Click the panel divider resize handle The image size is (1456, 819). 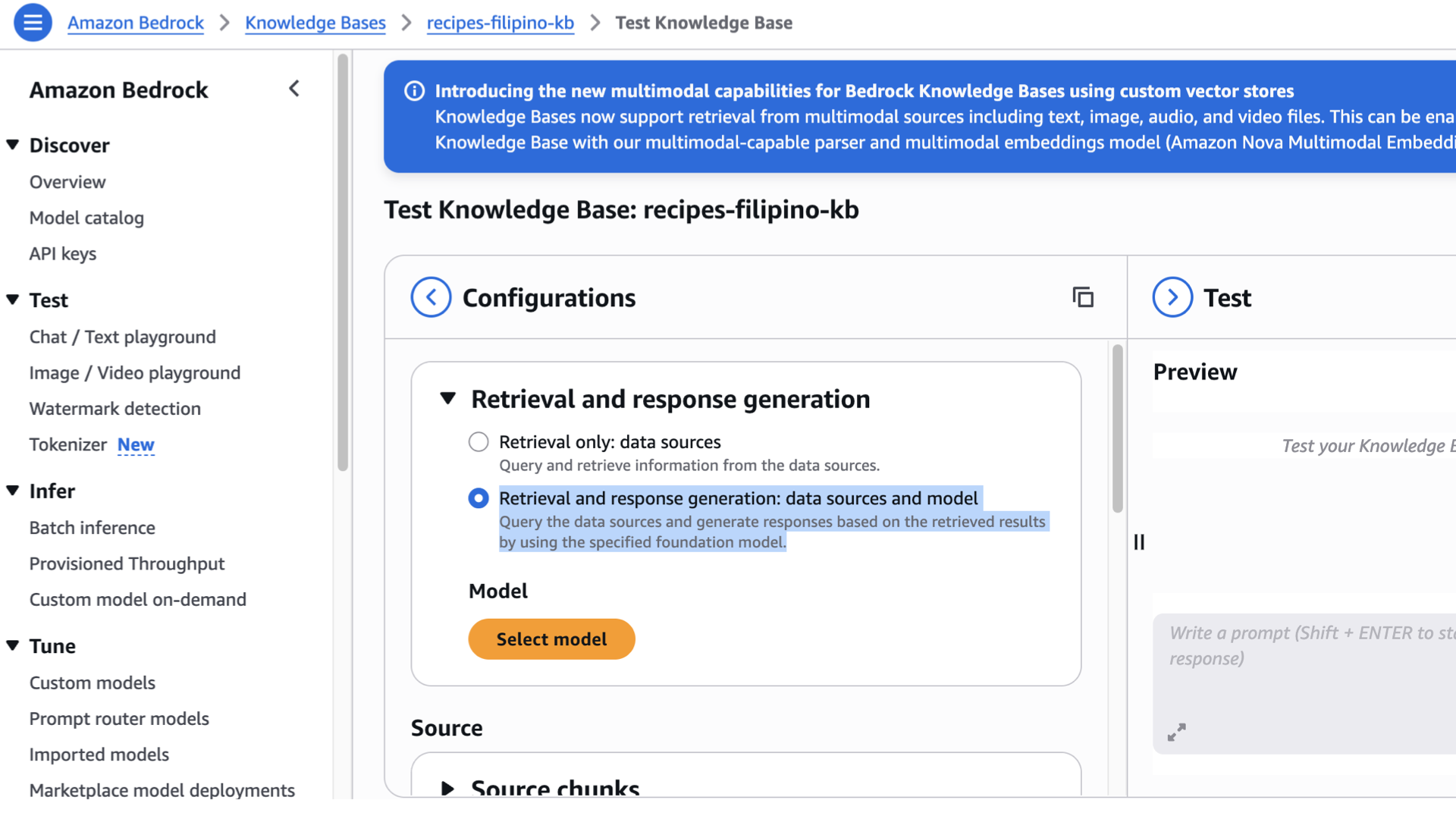point(1139,541)
